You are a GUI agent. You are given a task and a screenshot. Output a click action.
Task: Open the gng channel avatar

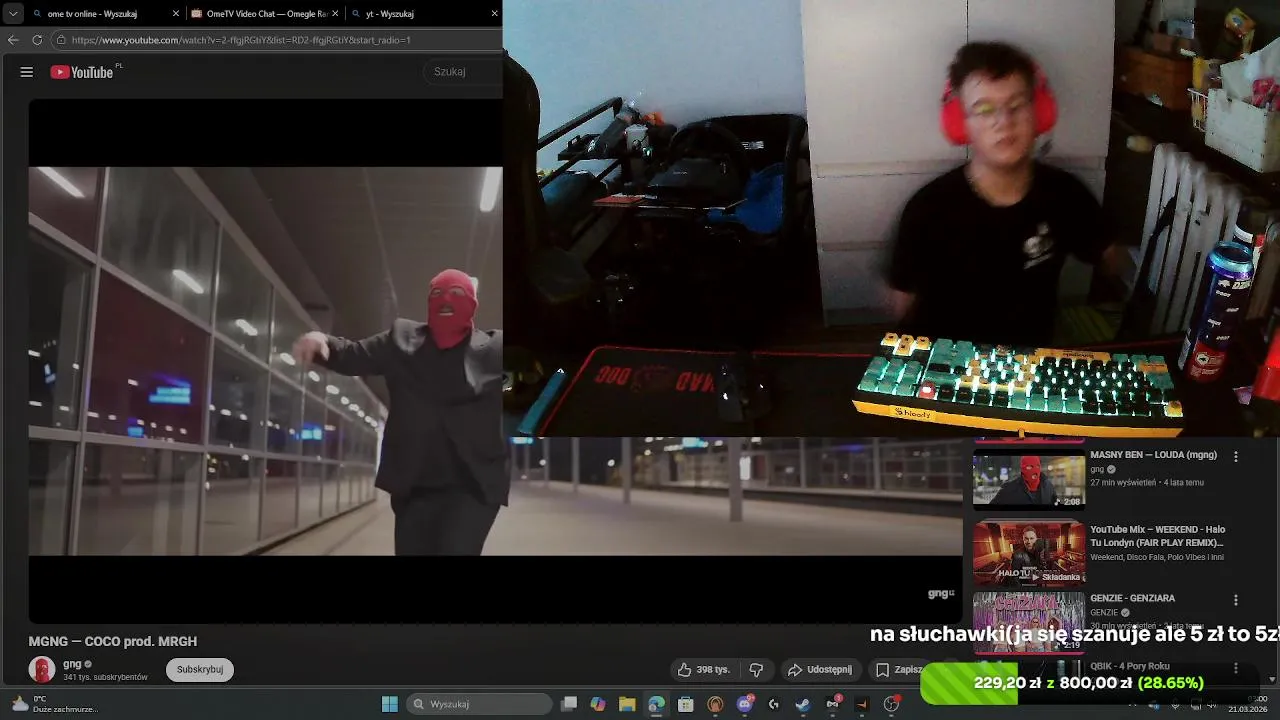tap(42, 670)
